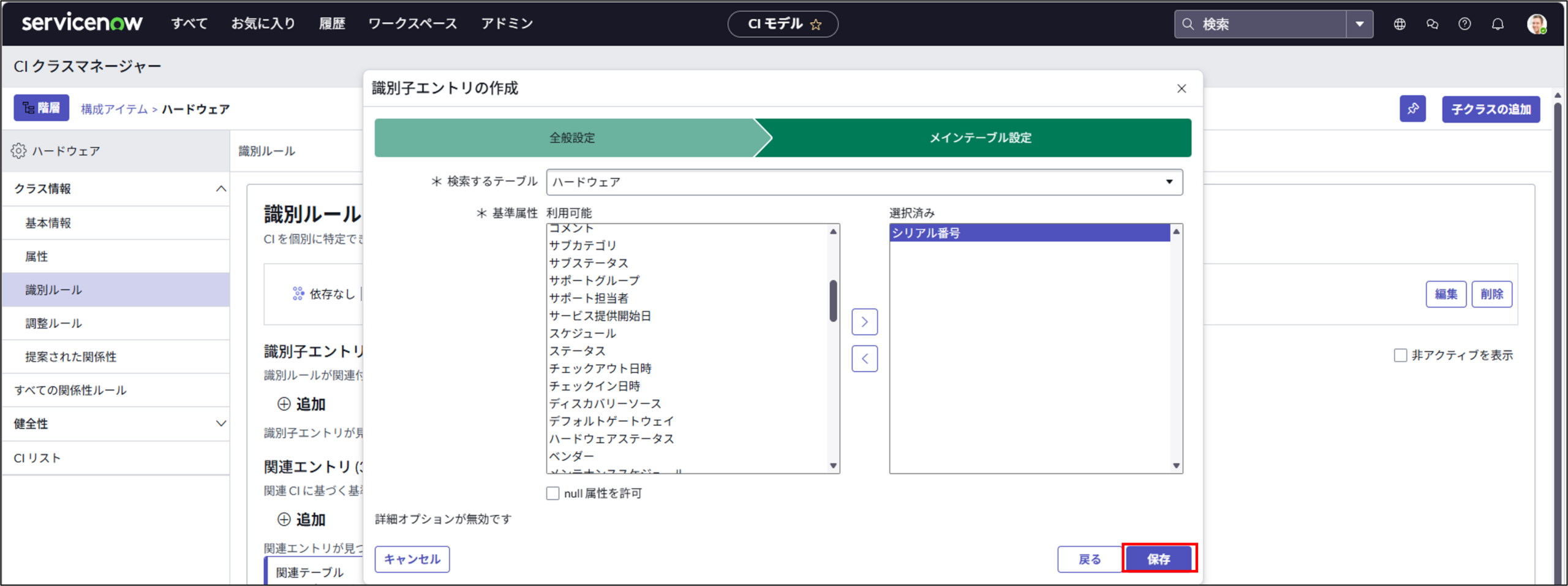This screenshot has width=1568, height=586.
Task: Open the help question mark icon
Action: [x=1464, y=24]
